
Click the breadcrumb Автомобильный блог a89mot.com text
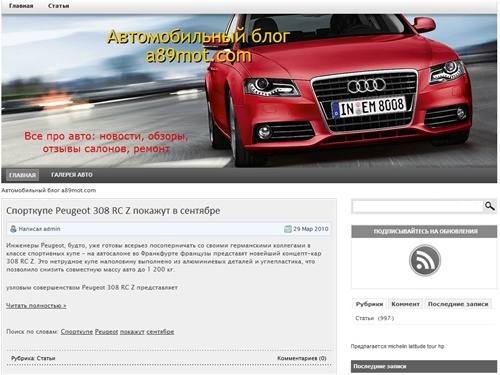click(49, 190)
